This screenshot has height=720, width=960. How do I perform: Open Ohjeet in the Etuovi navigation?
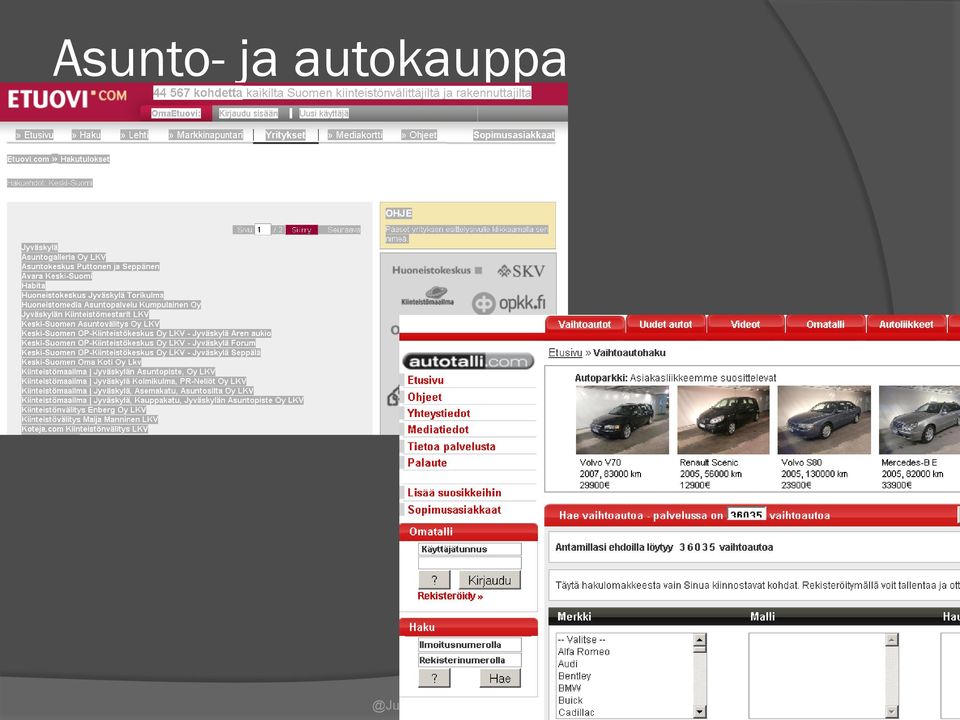pyautogui.click(x=419, y=135)
